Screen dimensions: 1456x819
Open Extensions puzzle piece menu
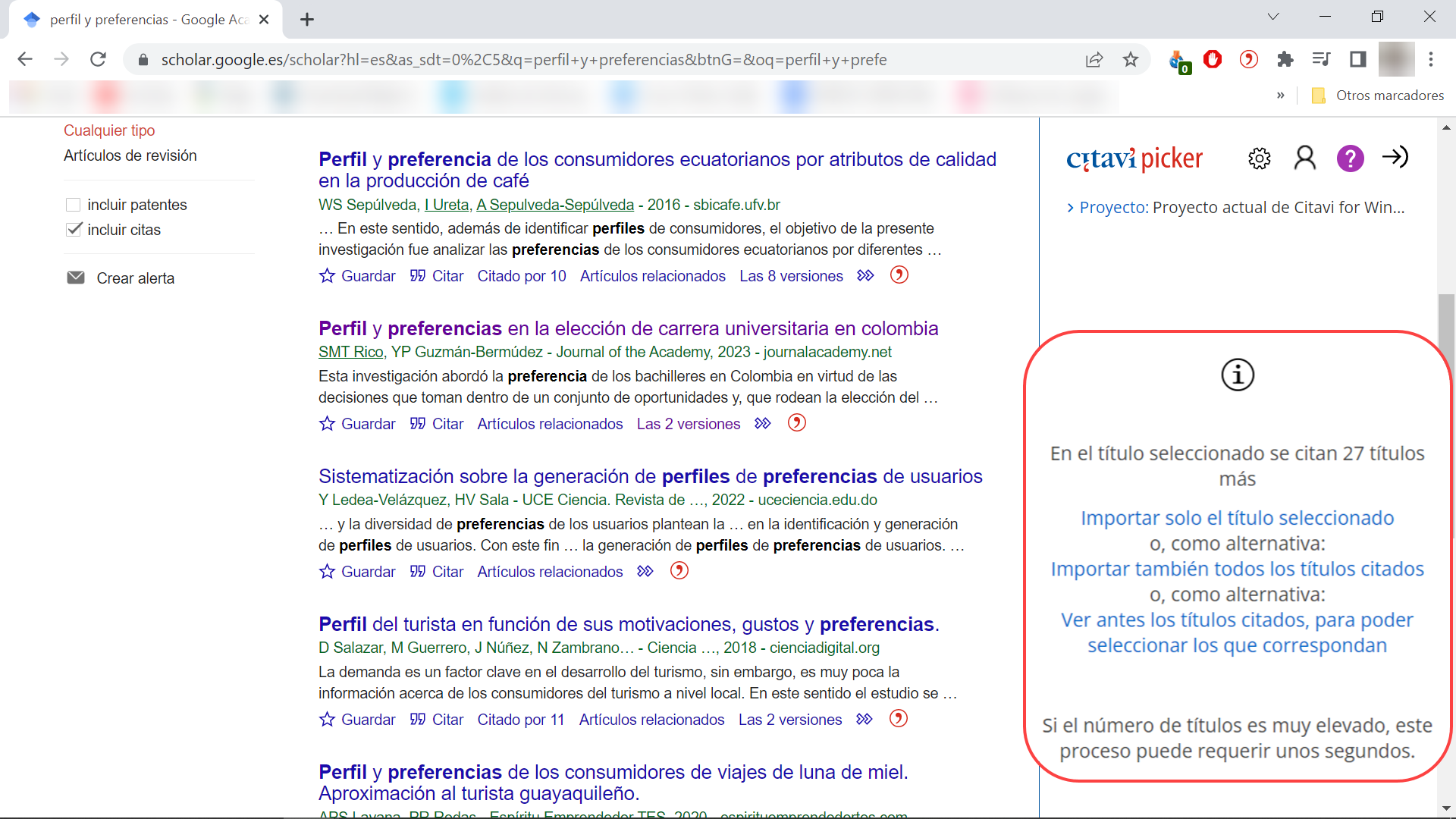click(x=1285, y=59)
